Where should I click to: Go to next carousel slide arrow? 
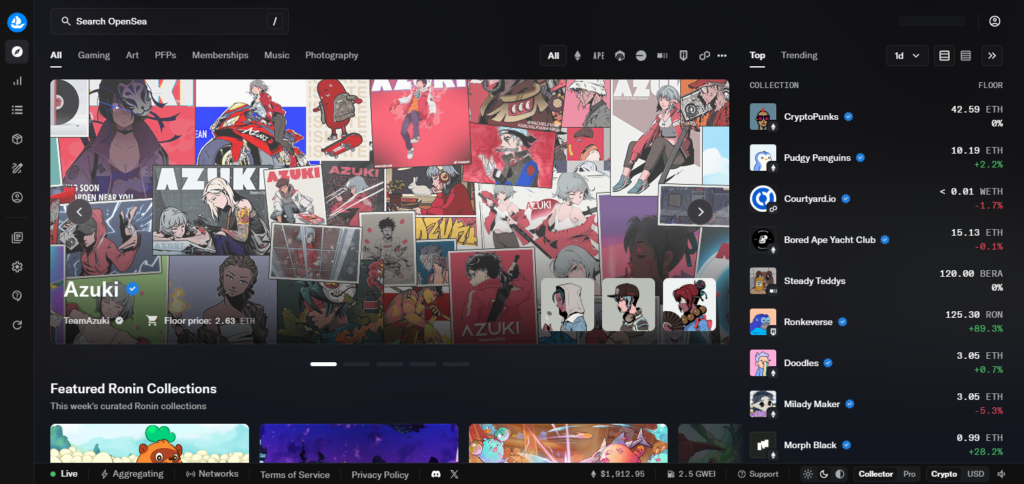[x=700, y=212]
